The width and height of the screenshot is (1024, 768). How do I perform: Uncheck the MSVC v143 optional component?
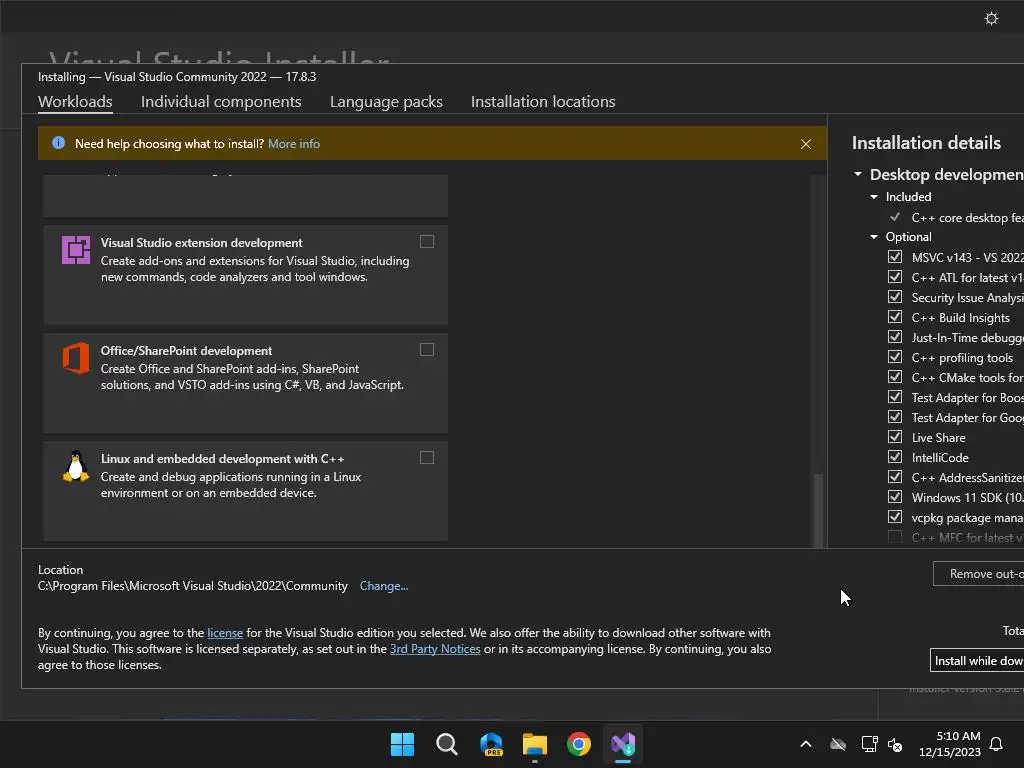895,257
